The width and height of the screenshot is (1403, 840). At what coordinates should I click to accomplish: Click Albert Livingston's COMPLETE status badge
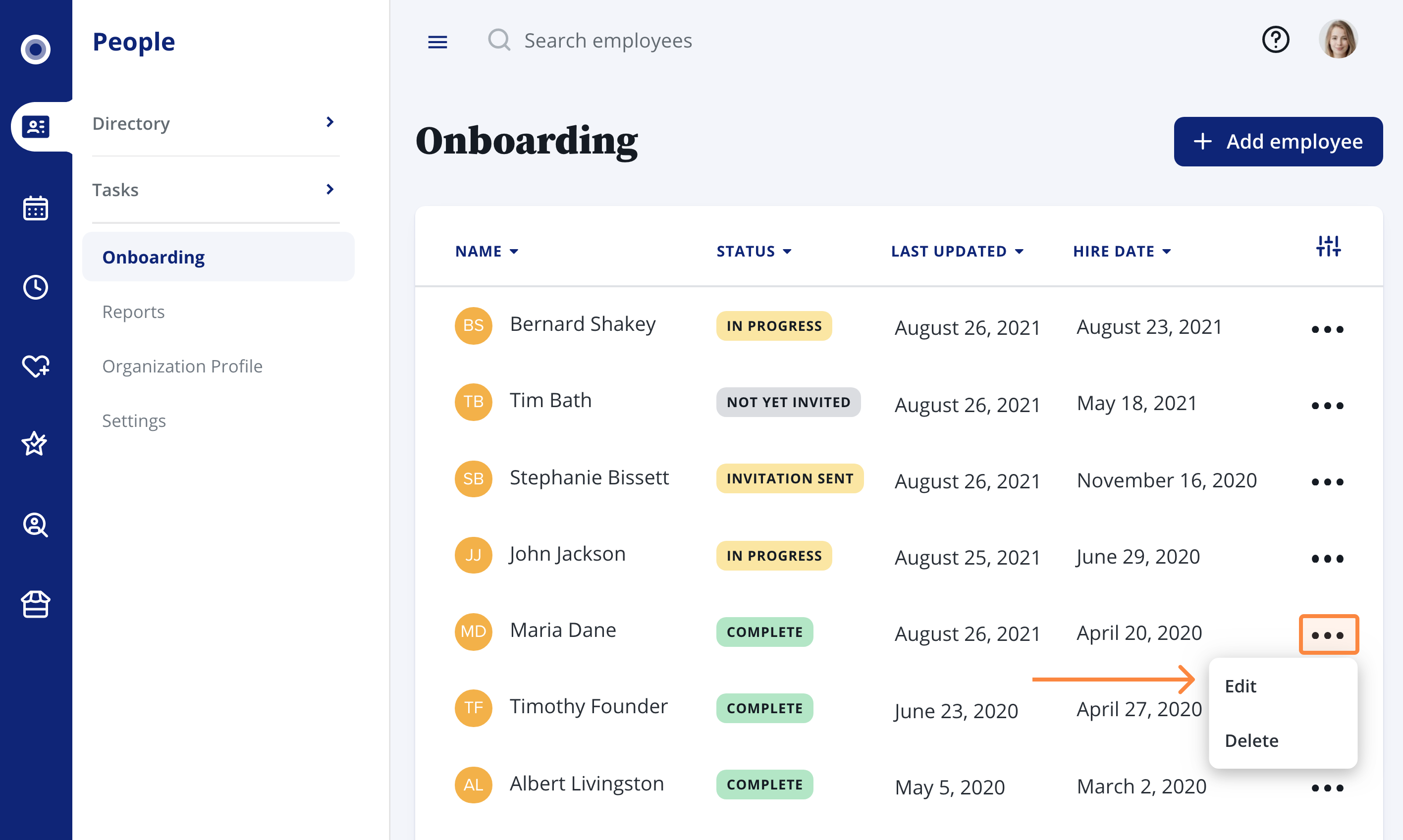click(764, 785)
